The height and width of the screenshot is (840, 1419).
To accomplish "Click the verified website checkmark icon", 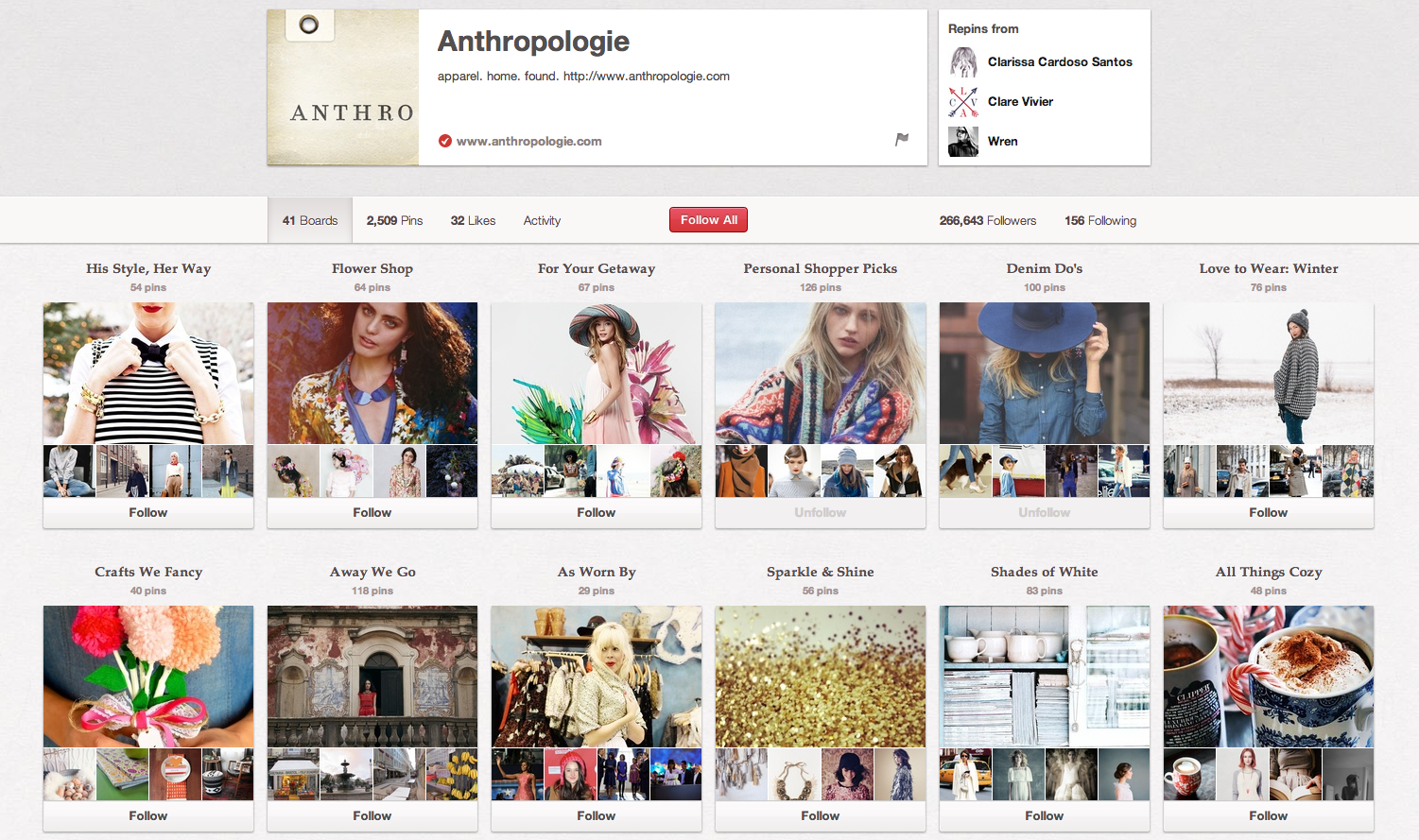I will (x=444, y=141).
